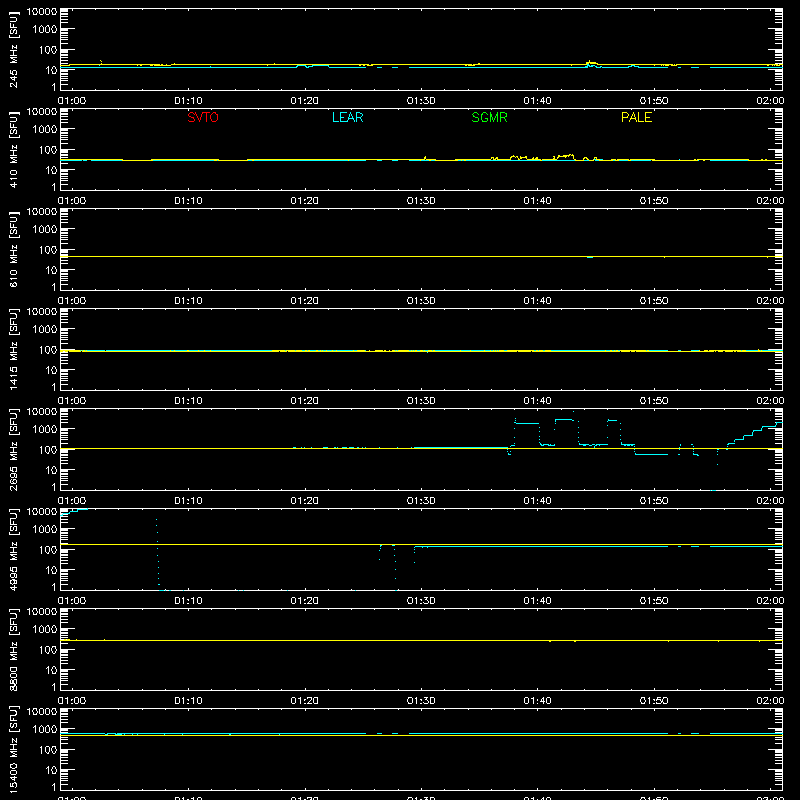Click 100 tick label on 8800 MHz axis
800x800 pixels.
tap(48, 649)
